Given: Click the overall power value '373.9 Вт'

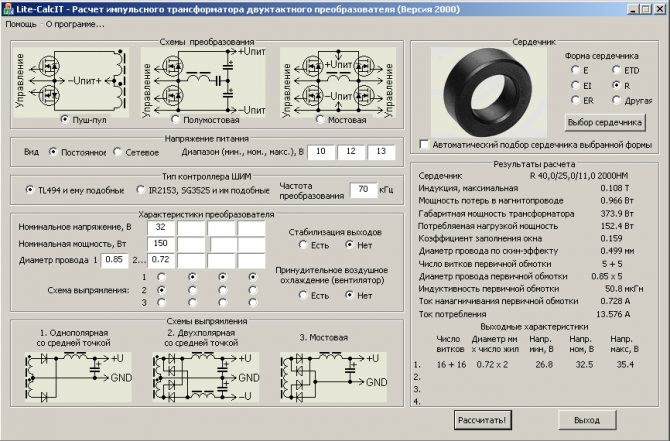Looking at the screenshot, I should [617, 213].
